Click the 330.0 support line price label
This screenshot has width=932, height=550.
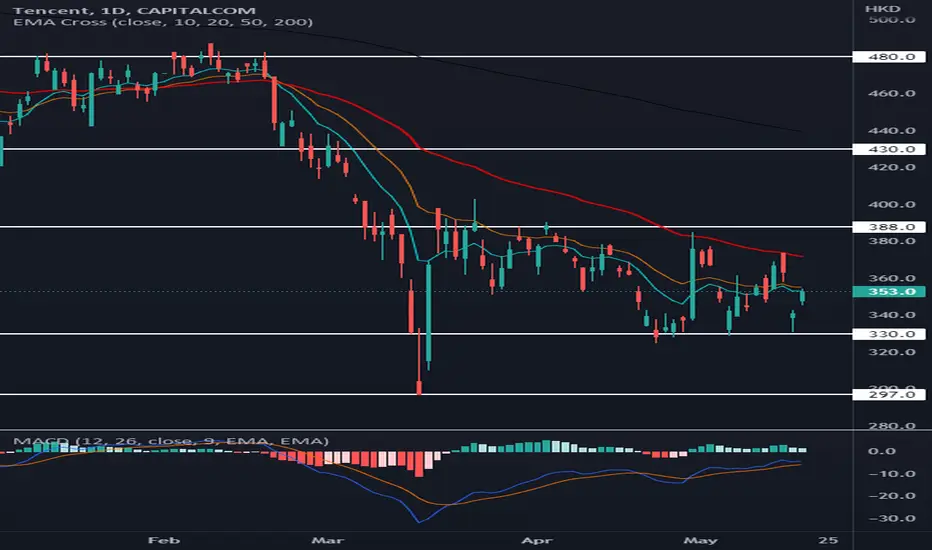(x=889, y=334)
